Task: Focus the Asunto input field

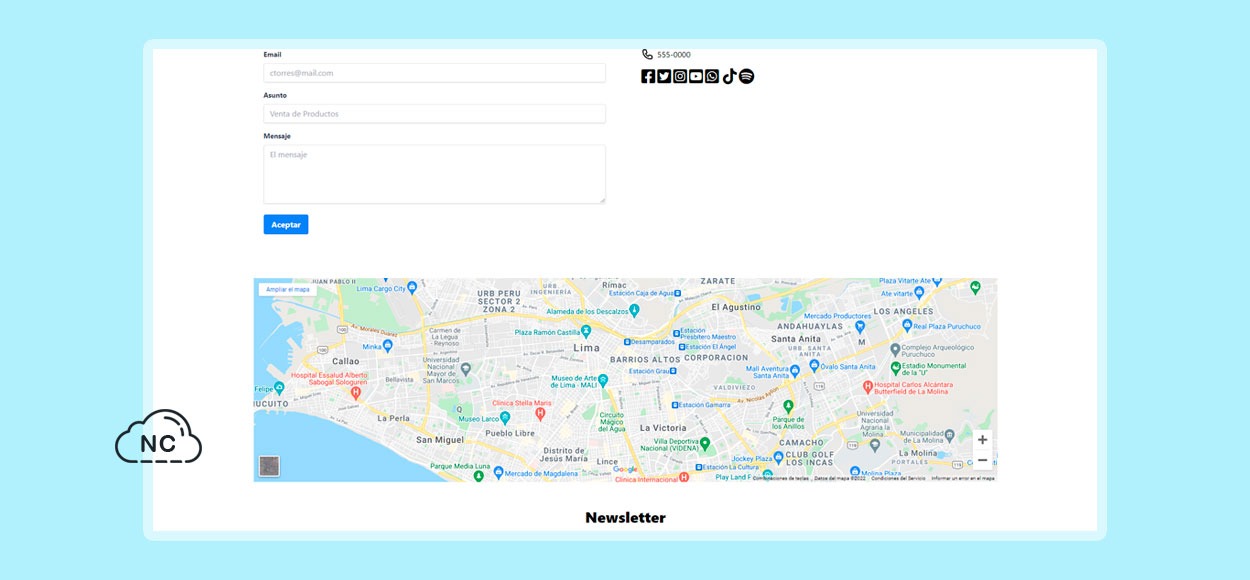Action: click(434, 114)
